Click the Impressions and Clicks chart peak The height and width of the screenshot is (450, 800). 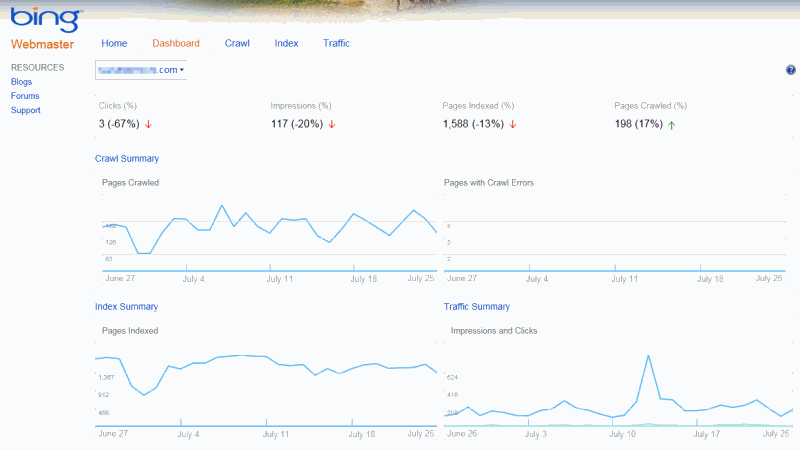point(649,356)
